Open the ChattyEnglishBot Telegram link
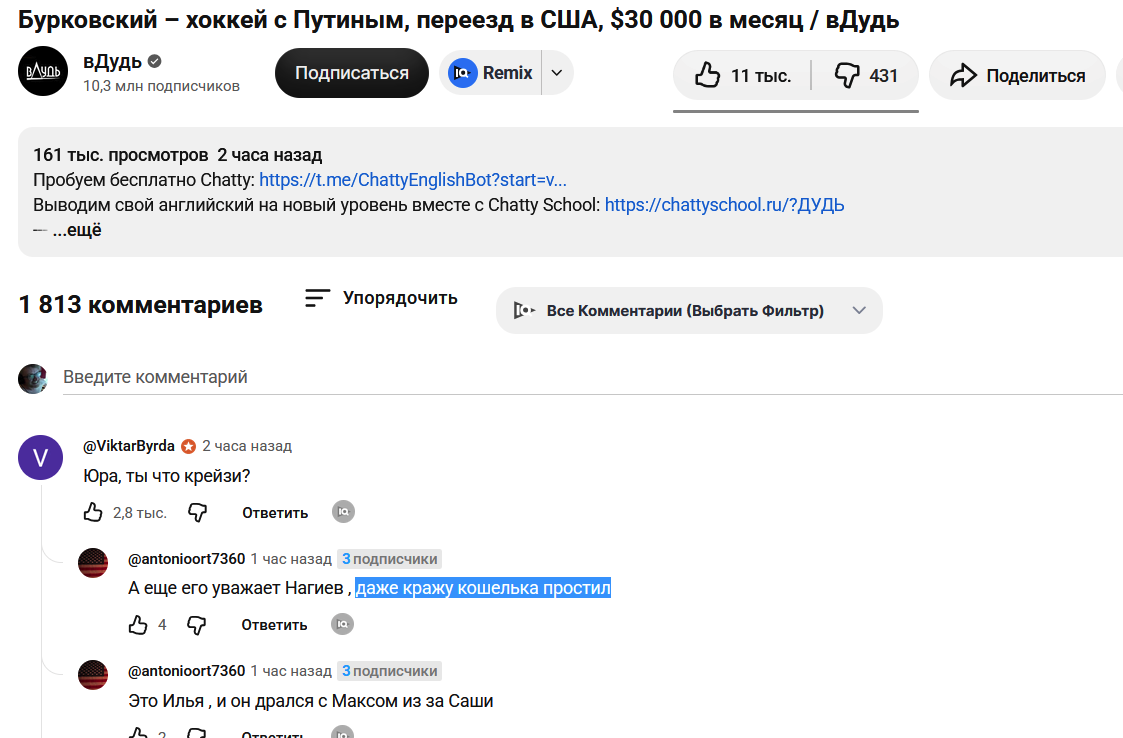1123x738 pixels. tap(413, 180)
